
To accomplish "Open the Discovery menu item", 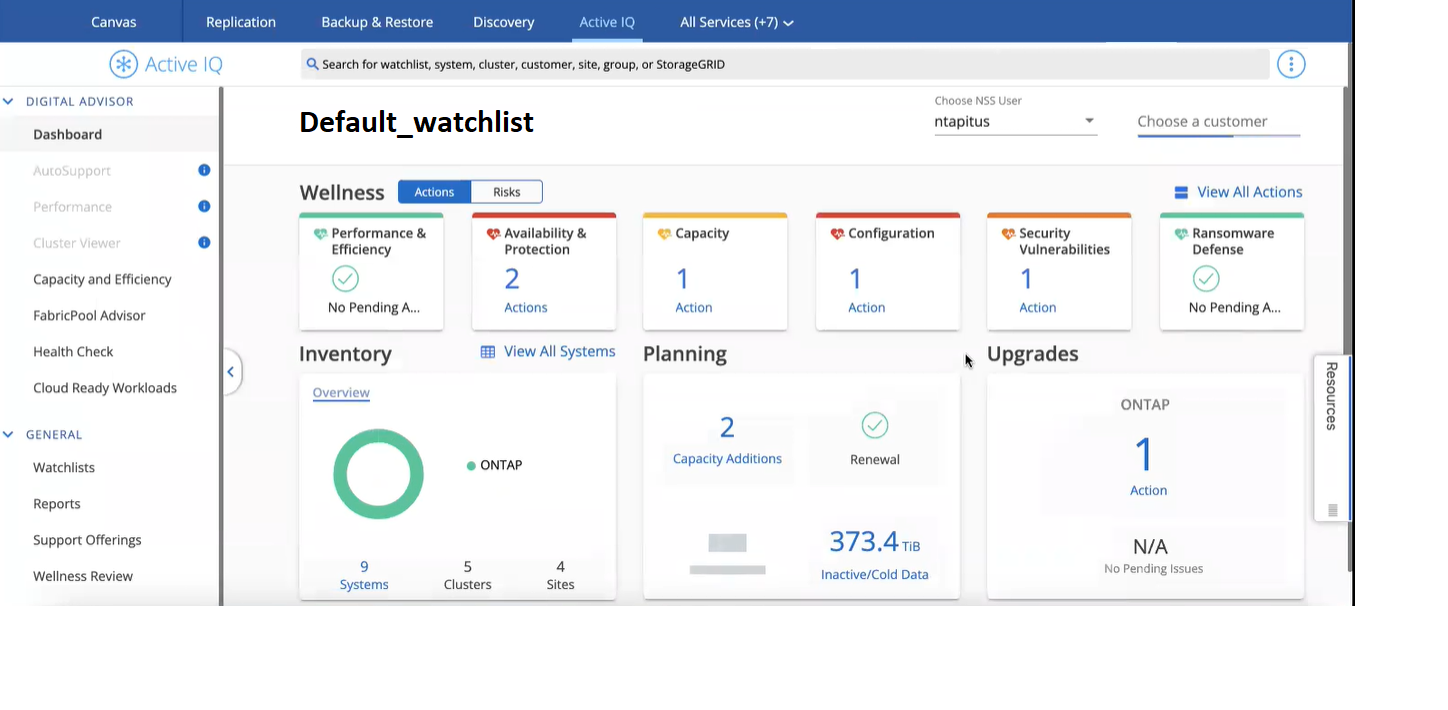I will [503, 21].
